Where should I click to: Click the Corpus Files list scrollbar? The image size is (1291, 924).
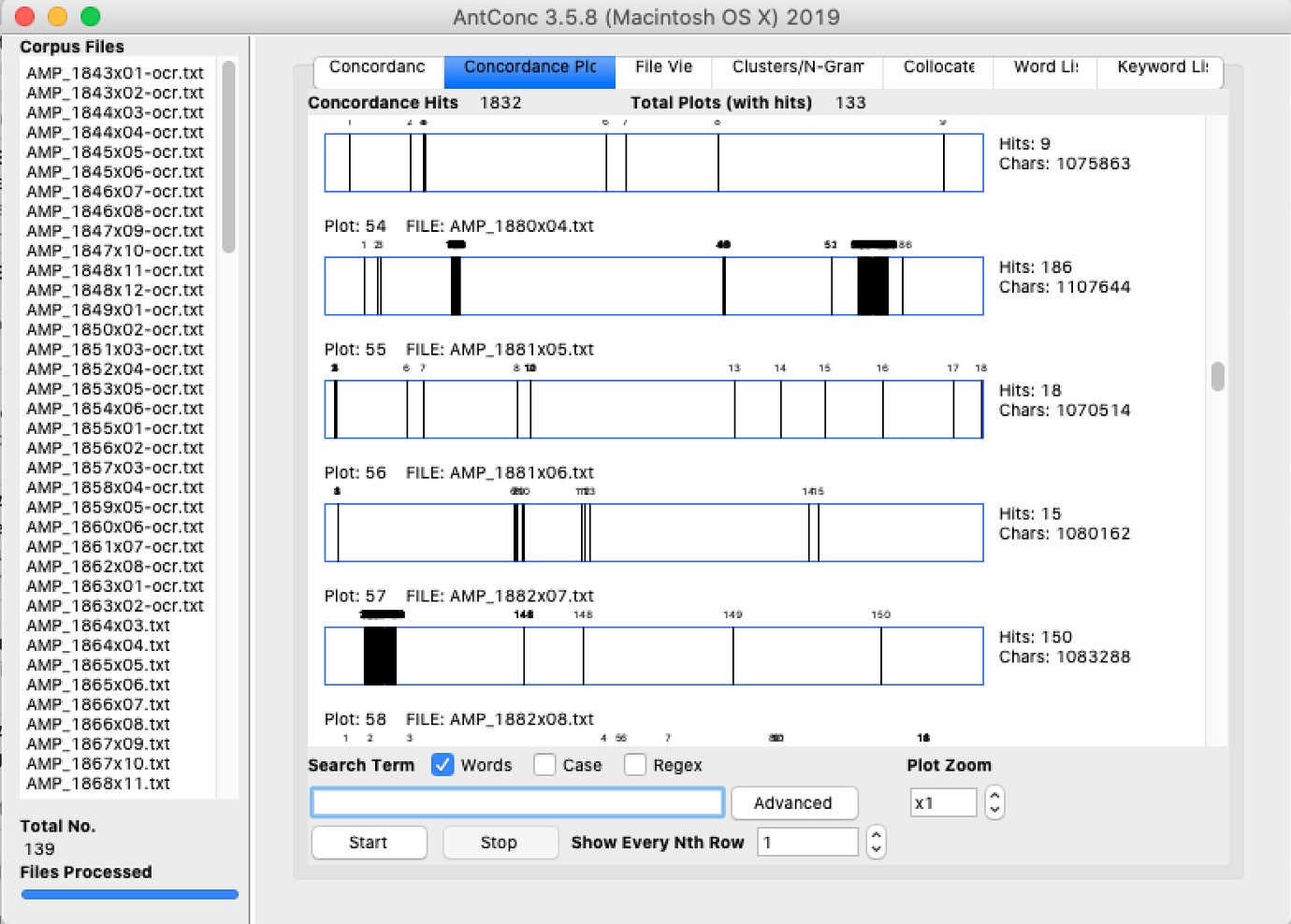pyautogui.click(x=228, y=157)
